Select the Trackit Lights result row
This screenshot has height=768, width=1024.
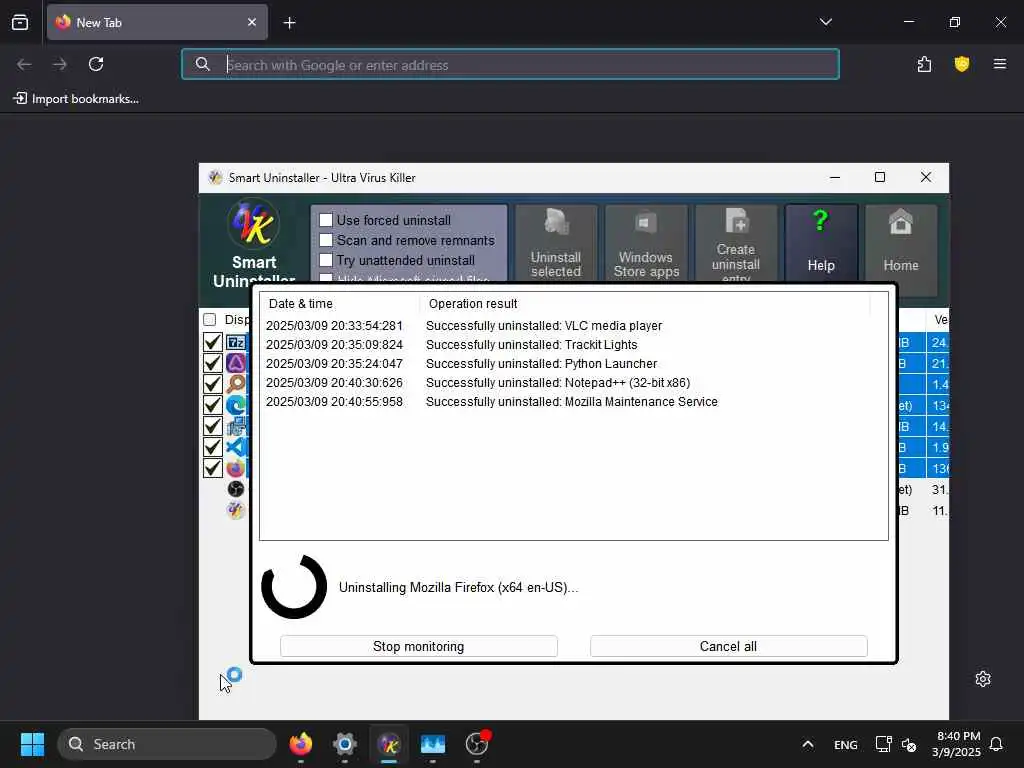tap(573, 344)
